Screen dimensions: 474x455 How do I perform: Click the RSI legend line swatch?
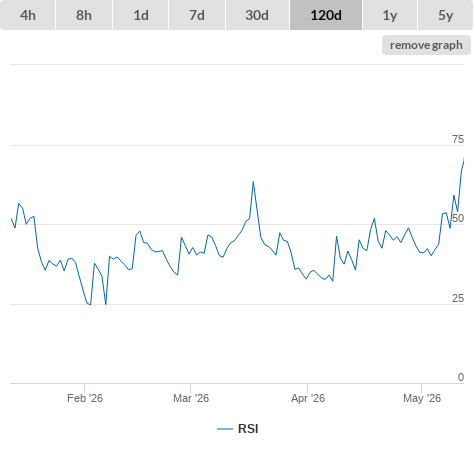[x=225, y=429]
